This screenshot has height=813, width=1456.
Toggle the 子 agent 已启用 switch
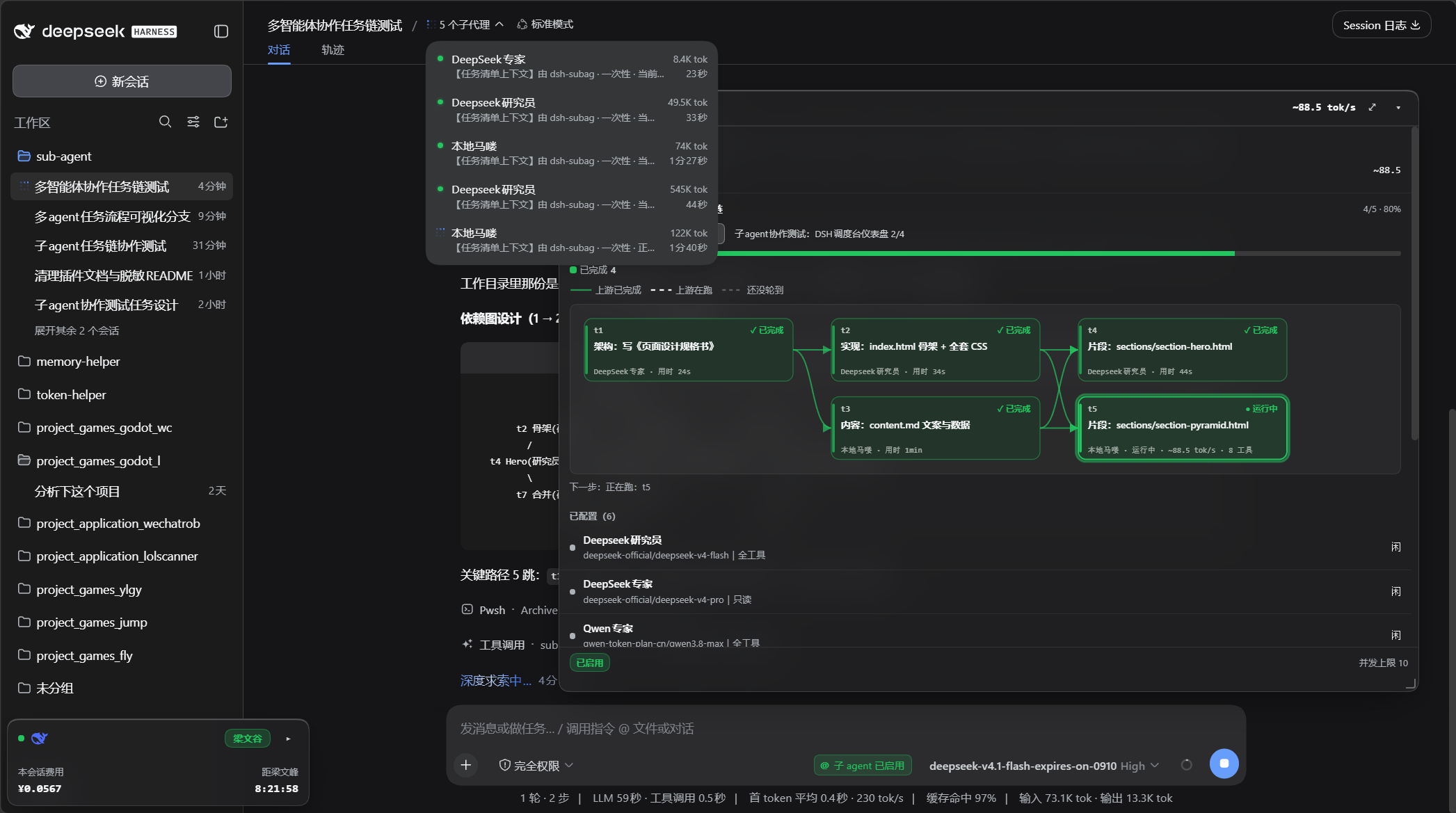[x=863, y=766]
